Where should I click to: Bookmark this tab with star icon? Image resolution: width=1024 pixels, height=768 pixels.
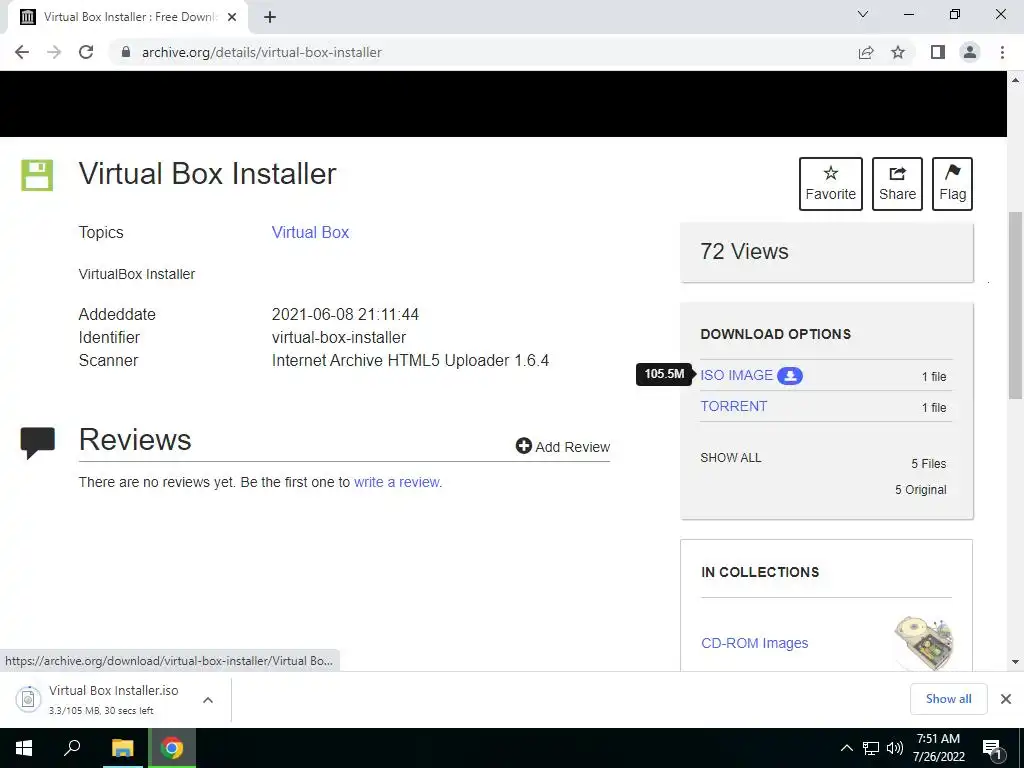point(898,52)
